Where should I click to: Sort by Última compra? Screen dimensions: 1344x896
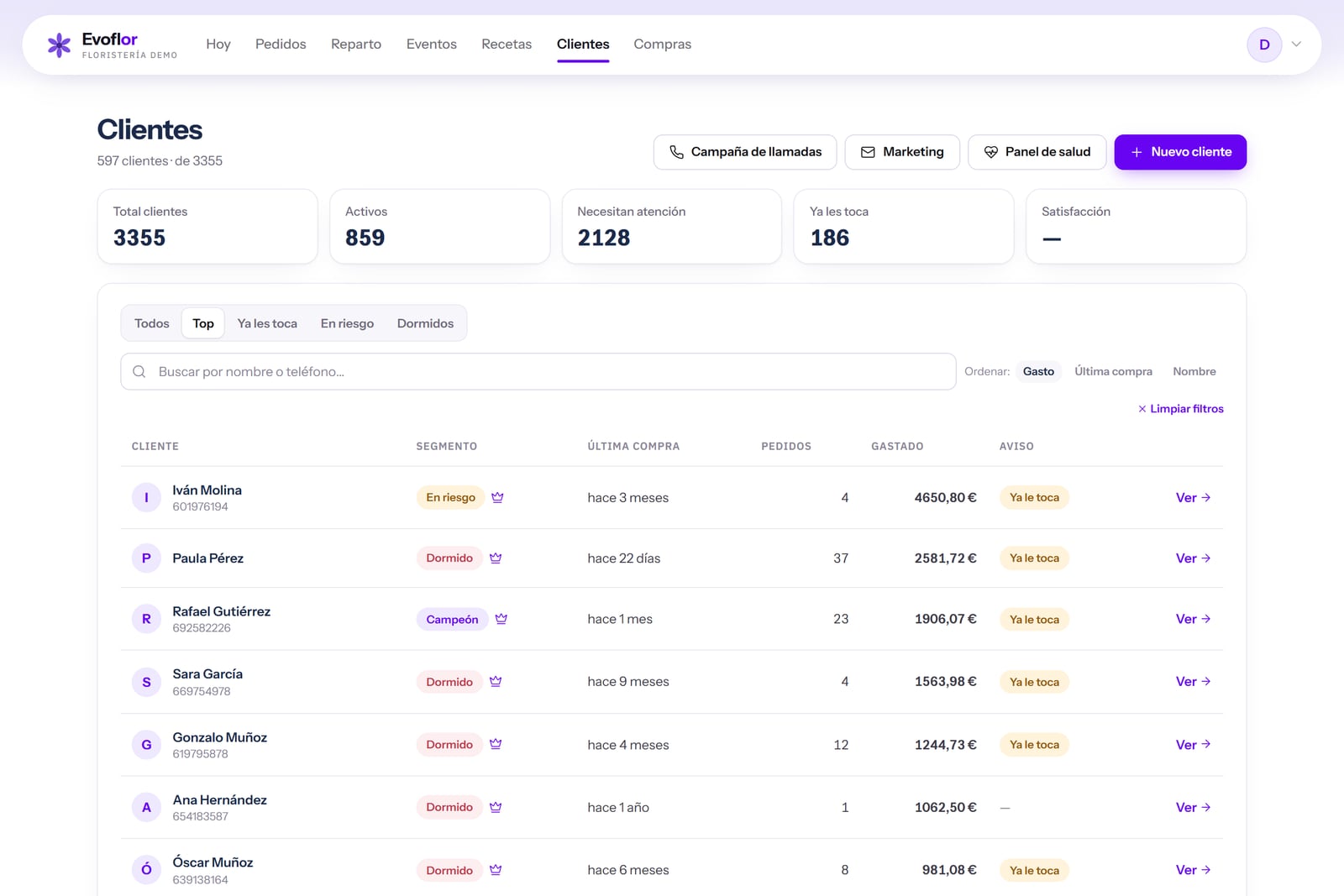[1113, 371]
